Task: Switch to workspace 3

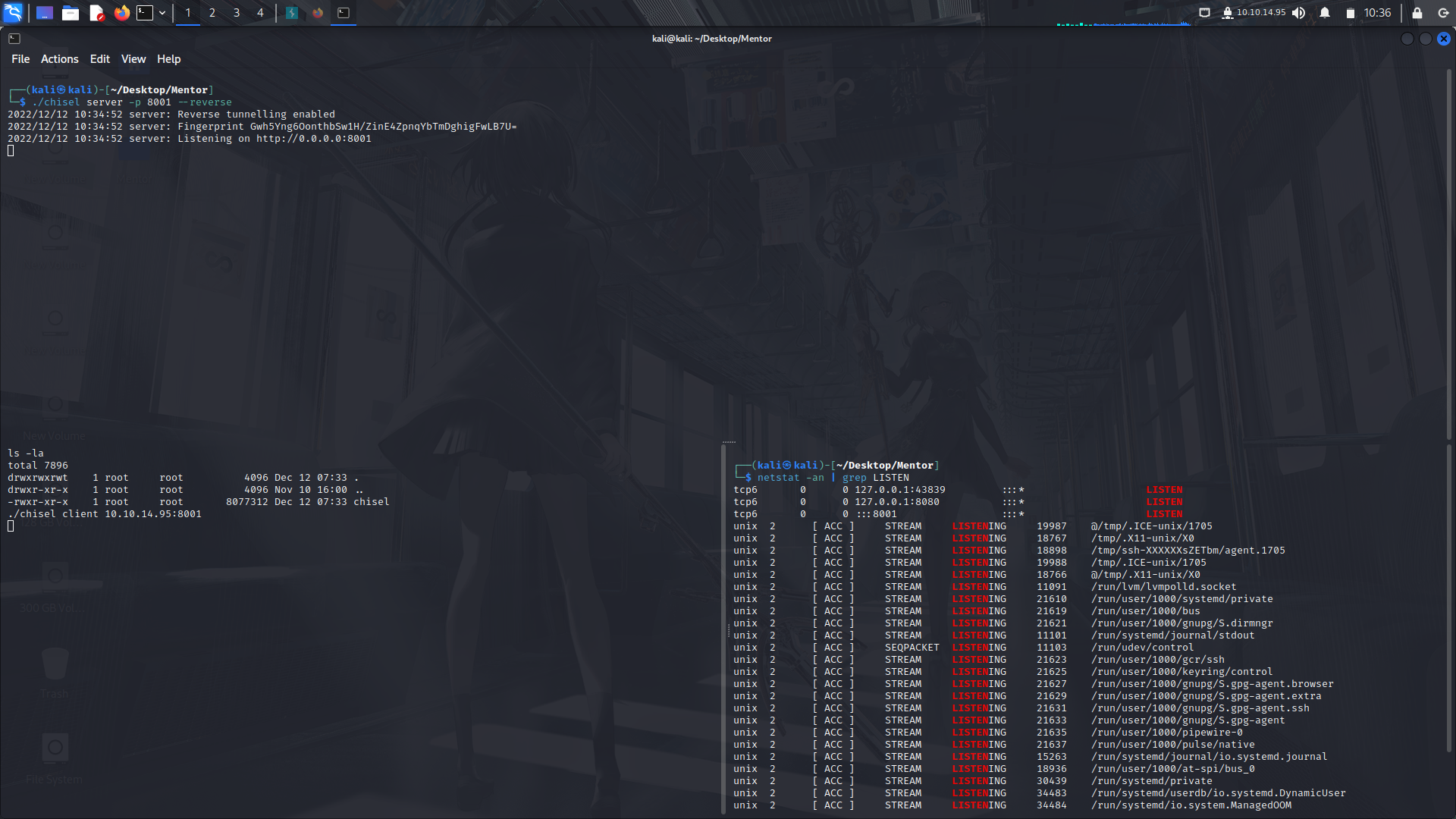Action: click(236, 13)
